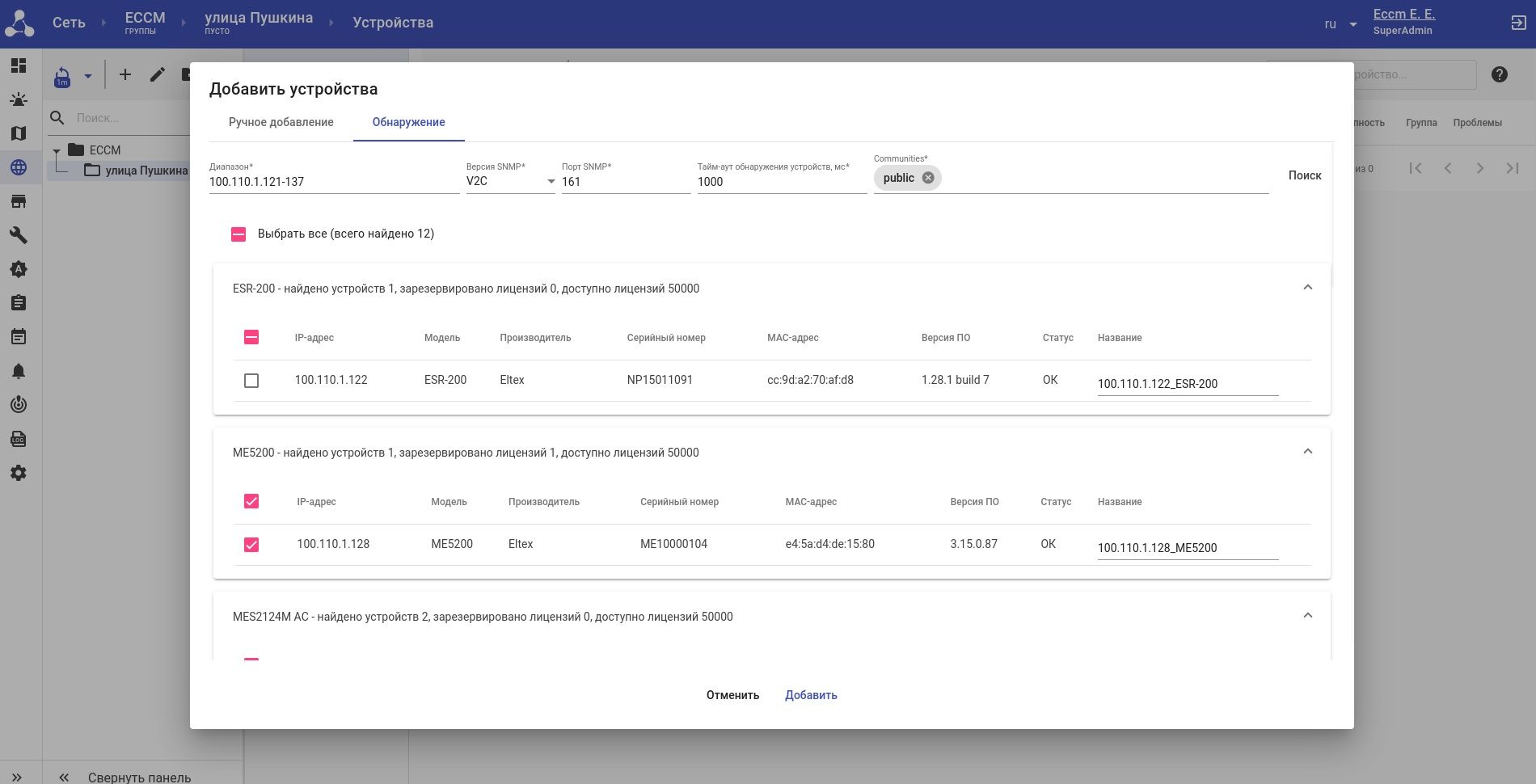Click the logout icon in header
Viewport: 1536px width, 784px height.
tap(1518, 23)
